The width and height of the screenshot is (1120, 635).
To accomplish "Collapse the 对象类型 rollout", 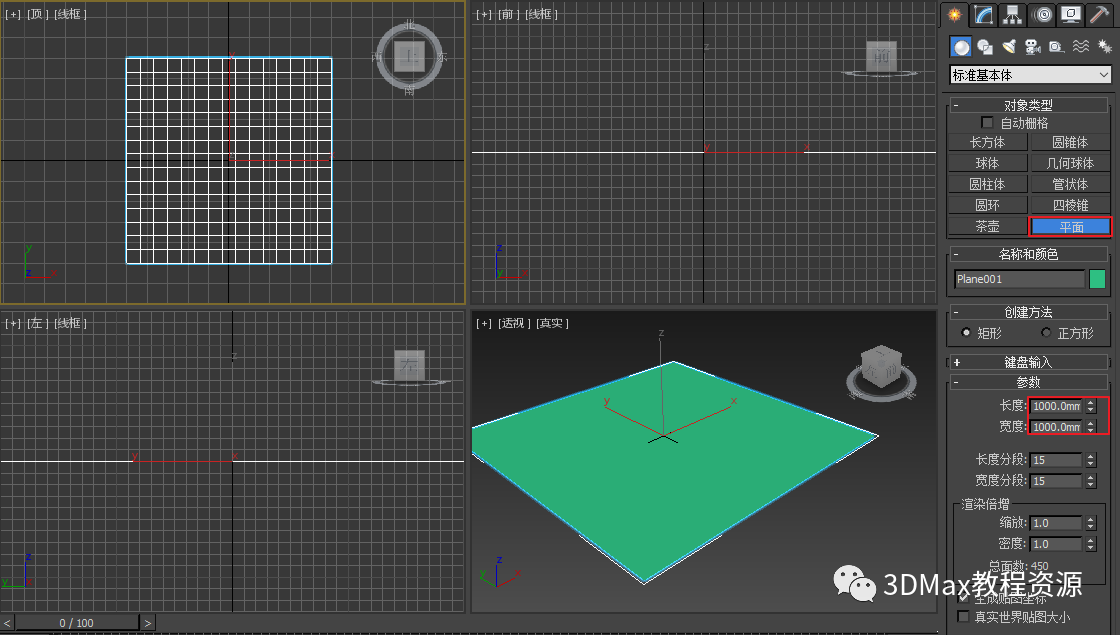I will (x=1028, y=105).
